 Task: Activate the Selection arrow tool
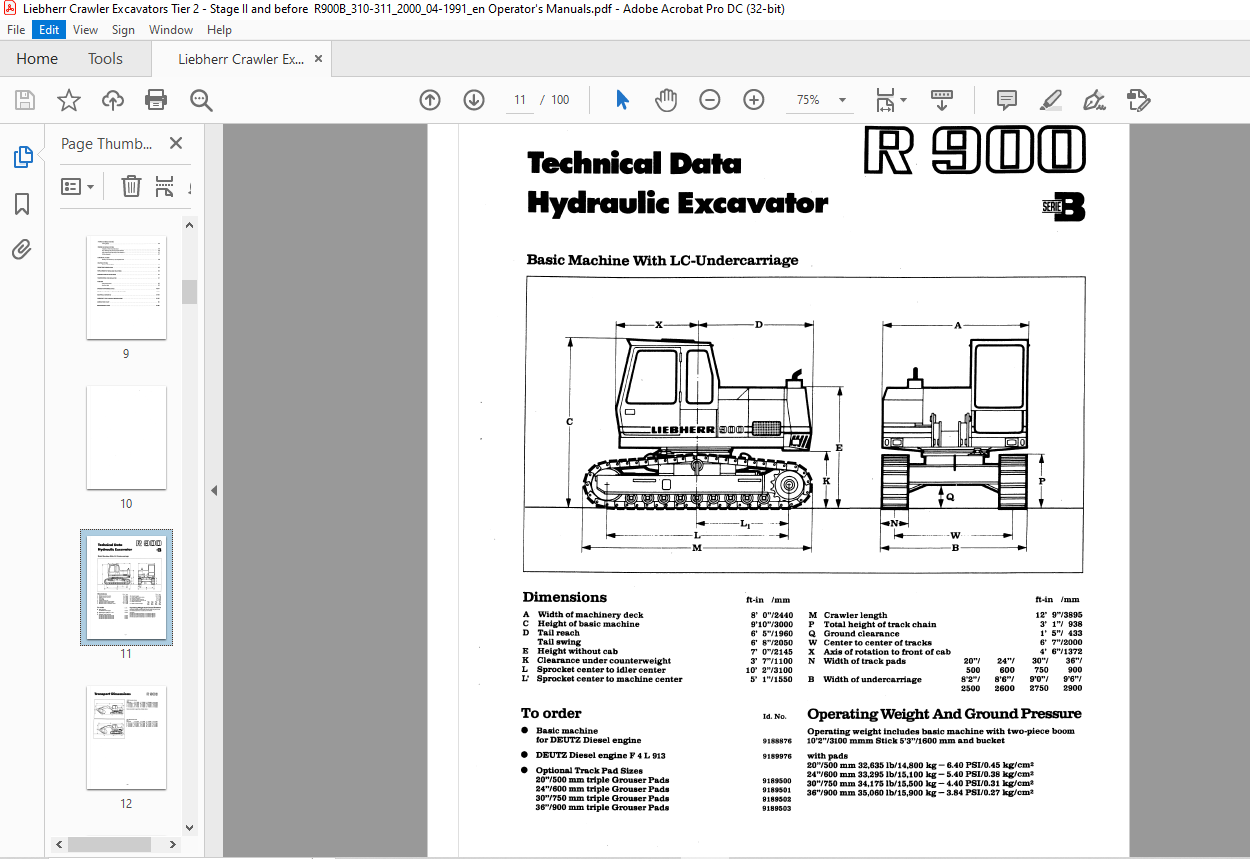coord(622,100)
